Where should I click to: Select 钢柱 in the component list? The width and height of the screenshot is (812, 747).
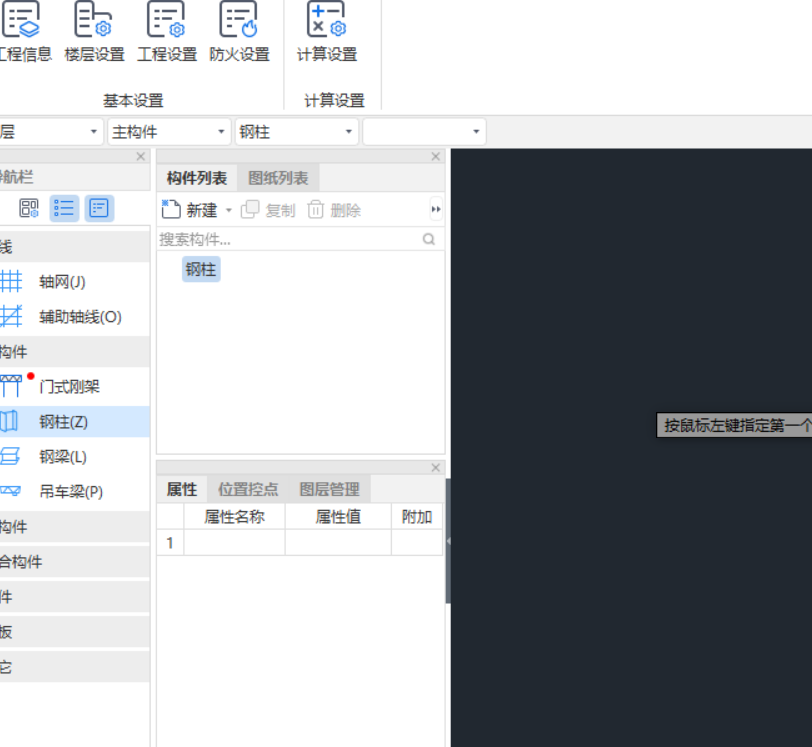click(201, 269)
